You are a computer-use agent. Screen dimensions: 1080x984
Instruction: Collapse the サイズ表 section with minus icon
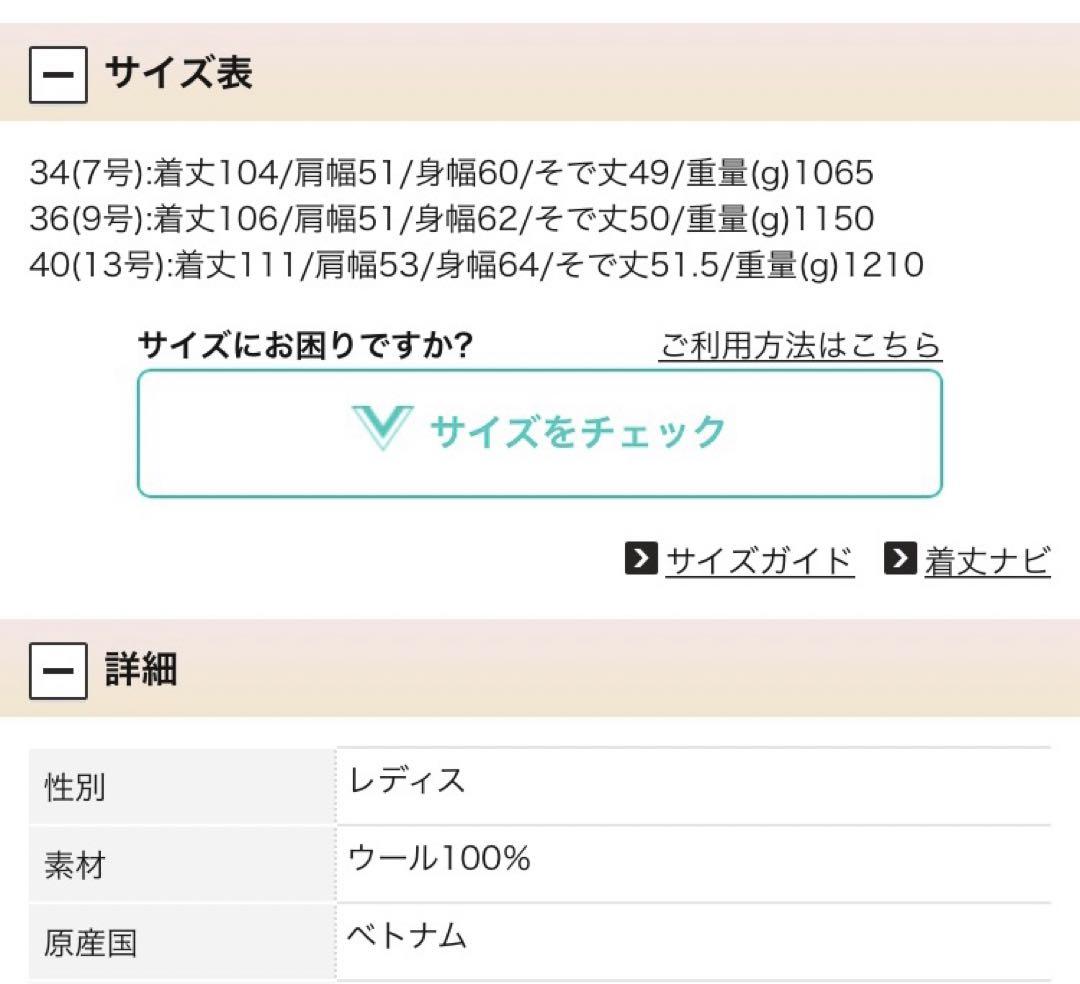click(x=58, y=74)
